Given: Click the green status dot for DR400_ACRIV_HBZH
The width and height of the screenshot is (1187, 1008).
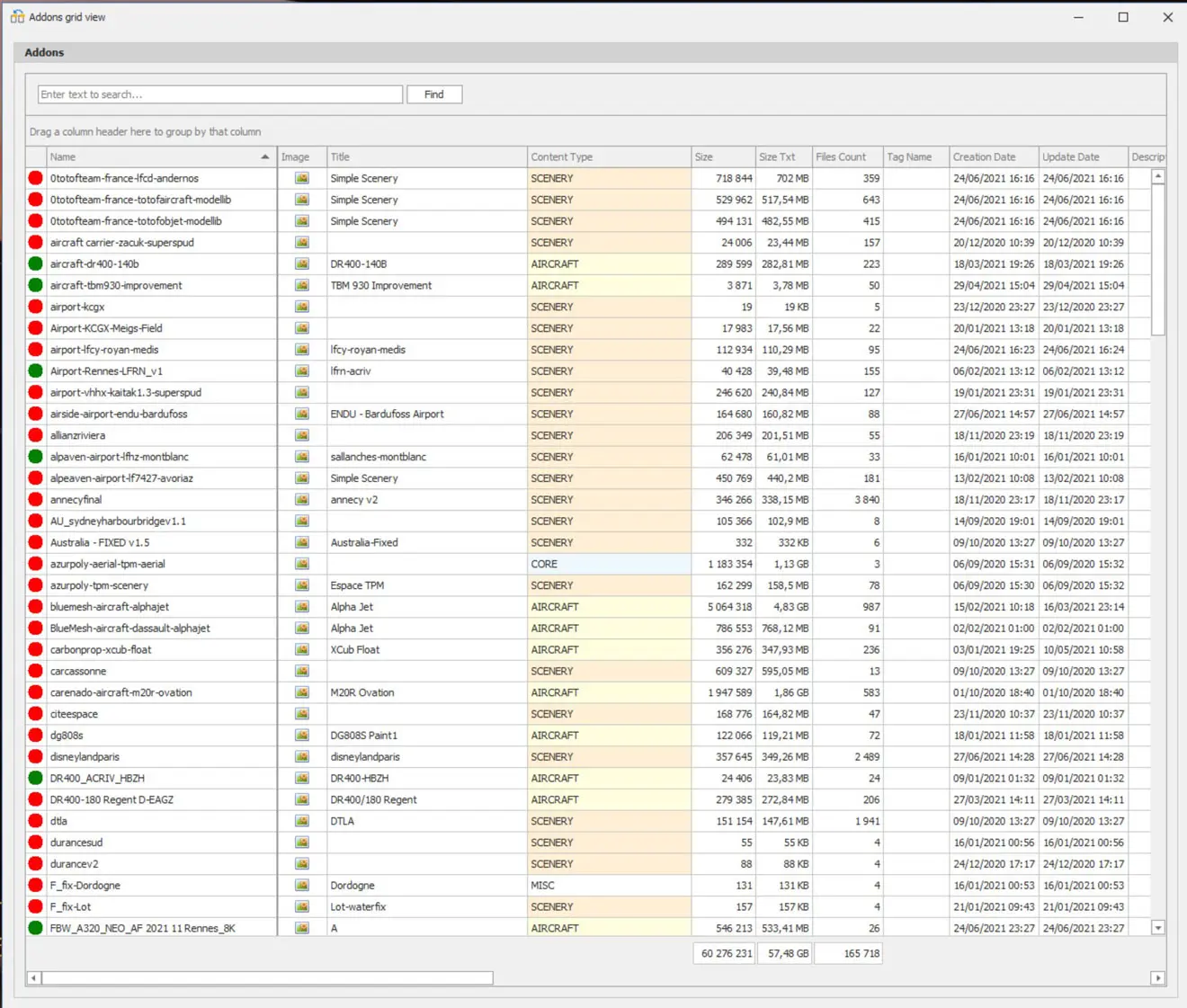Looking at the screenshot, I should 36,779.
